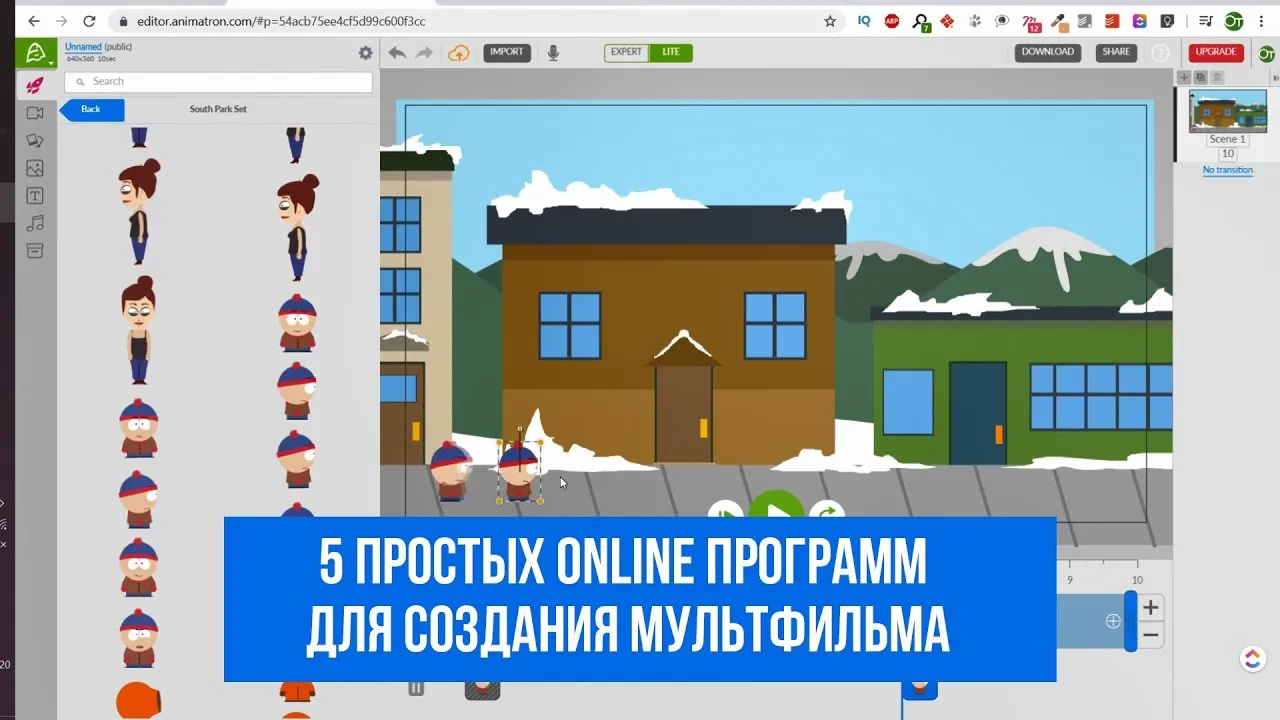
Task: Open the Chrome profile avatar
Action: (1235, 20)
